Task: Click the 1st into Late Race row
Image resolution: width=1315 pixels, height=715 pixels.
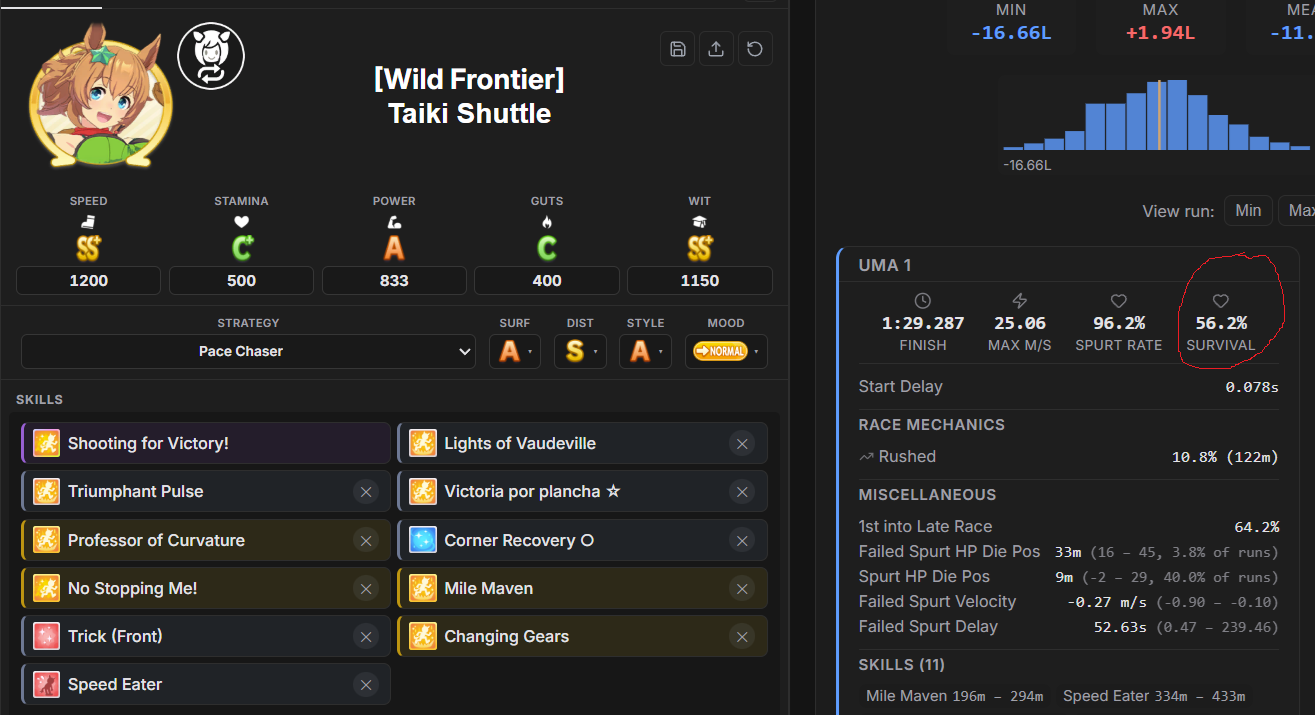Action: [1069, 527]
